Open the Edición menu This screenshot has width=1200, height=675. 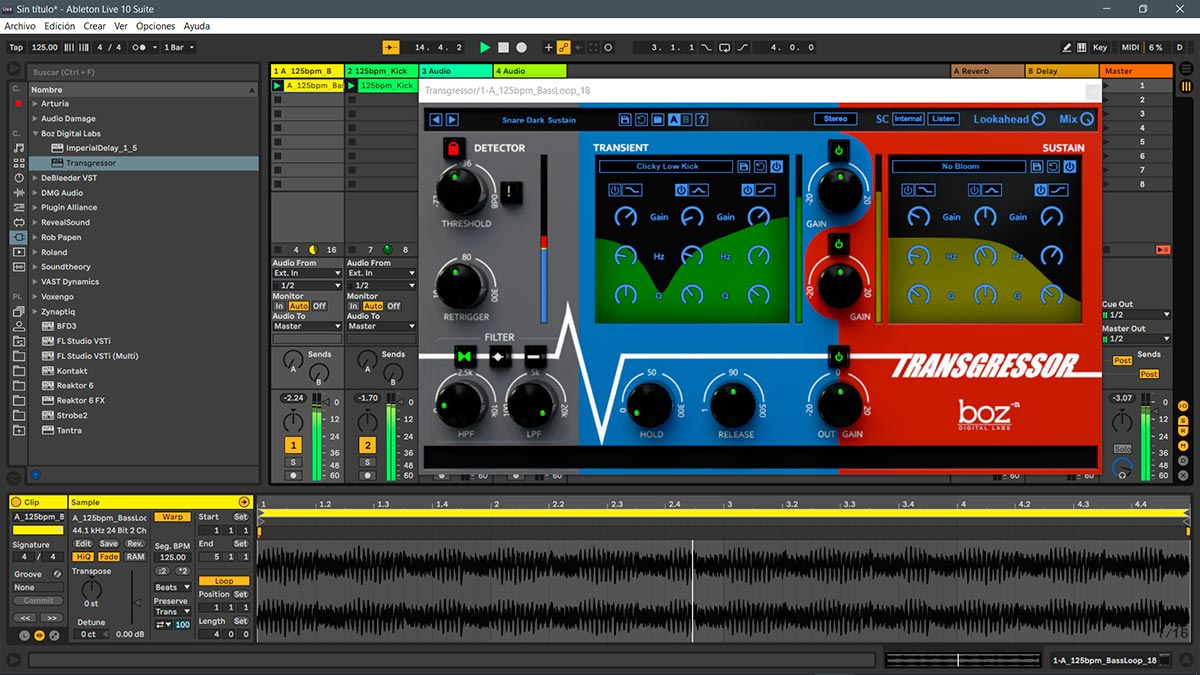click(59, 26)
